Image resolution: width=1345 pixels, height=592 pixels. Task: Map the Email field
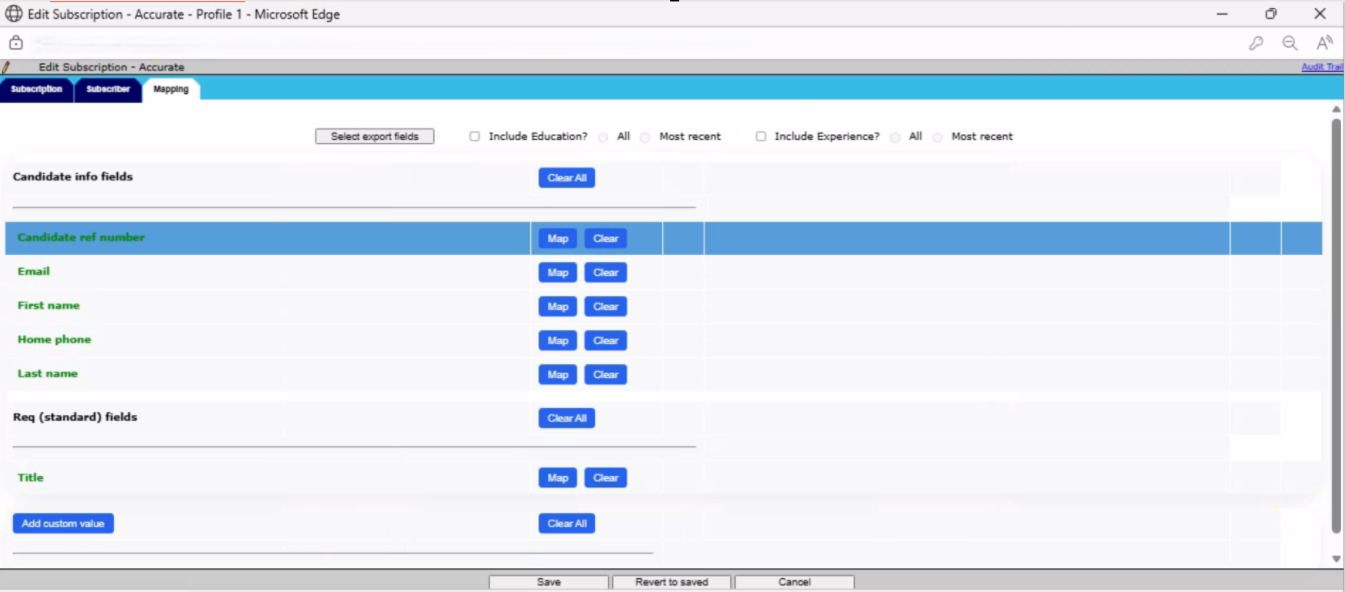click(558, 273)
